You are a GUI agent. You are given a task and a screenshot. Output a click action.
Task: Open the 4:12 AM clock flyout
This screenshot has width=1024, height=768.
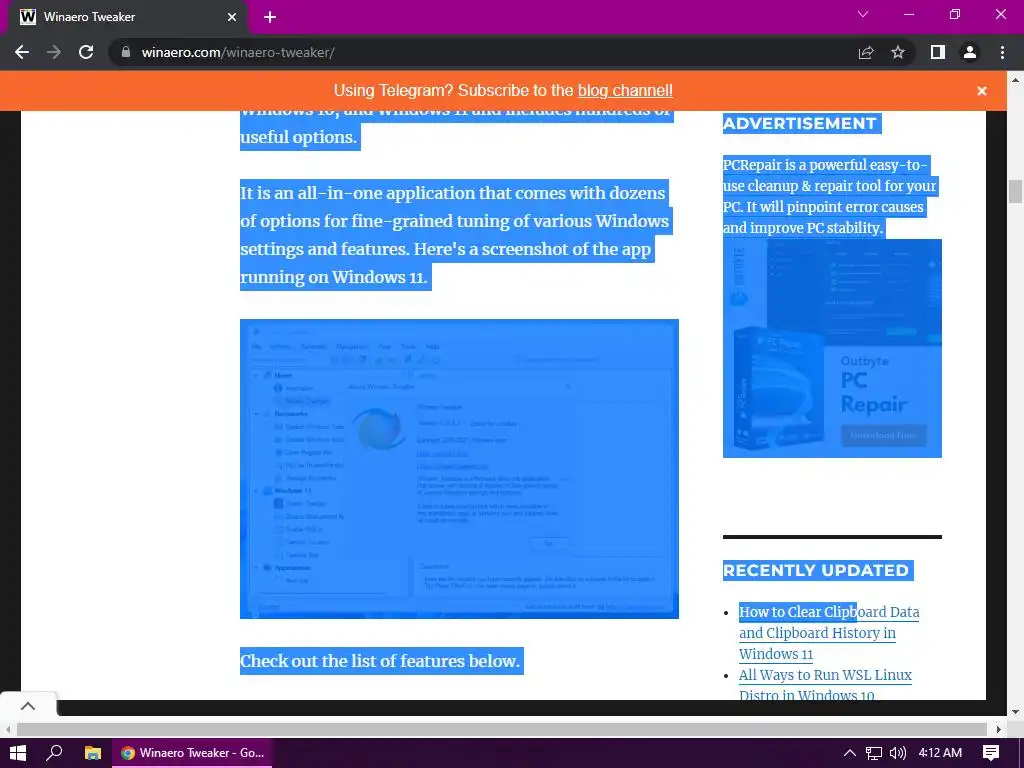[940, 753]
